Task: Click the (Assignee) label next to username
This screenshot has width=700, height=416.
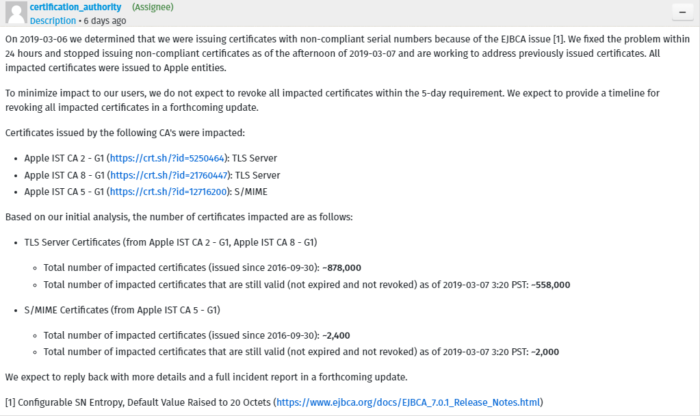Action: tap(153, 7)
